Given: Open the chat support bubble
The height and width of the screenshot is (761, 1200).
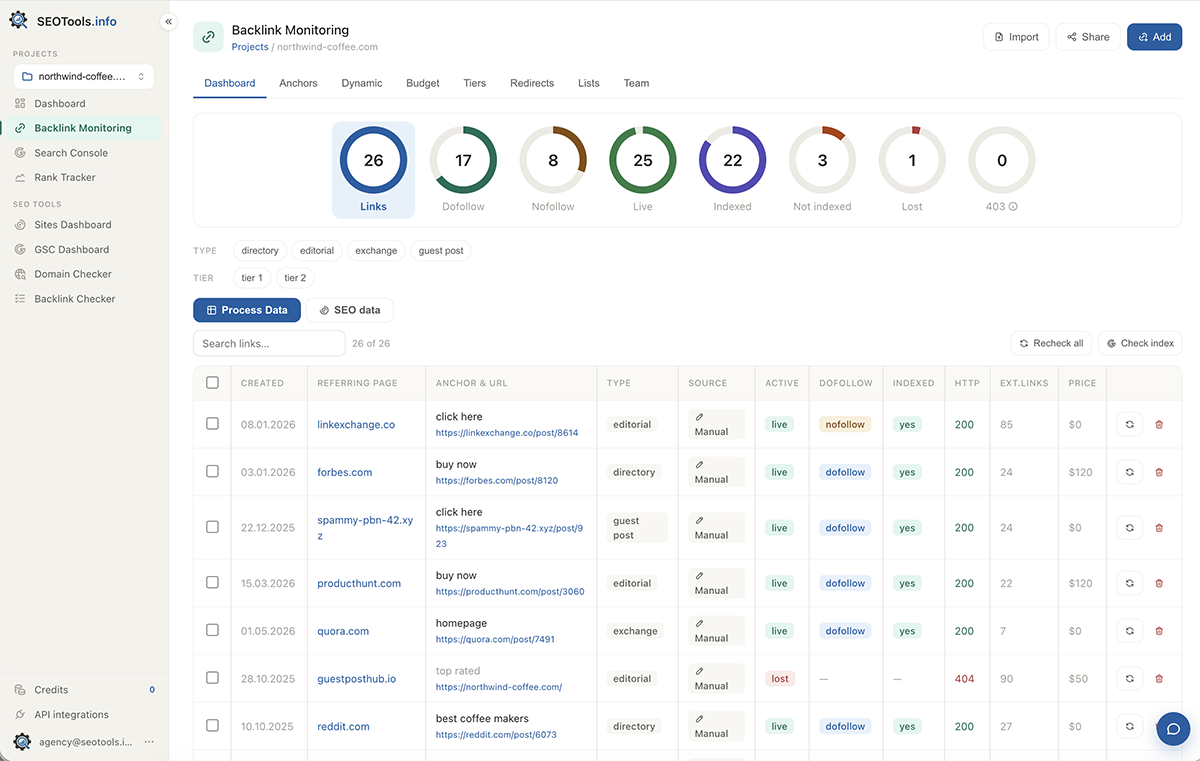Looking at the screenshot, I should 1174,728.
